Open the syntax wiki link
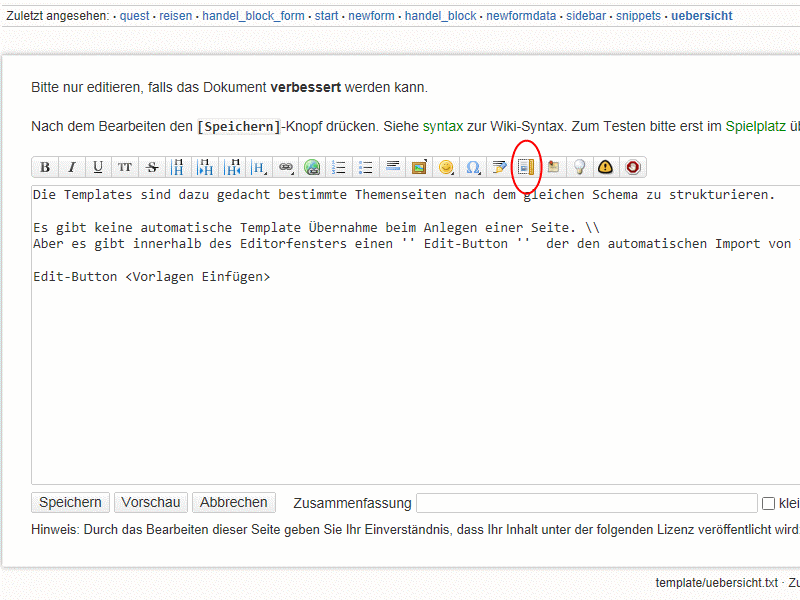 click(442, 126)
